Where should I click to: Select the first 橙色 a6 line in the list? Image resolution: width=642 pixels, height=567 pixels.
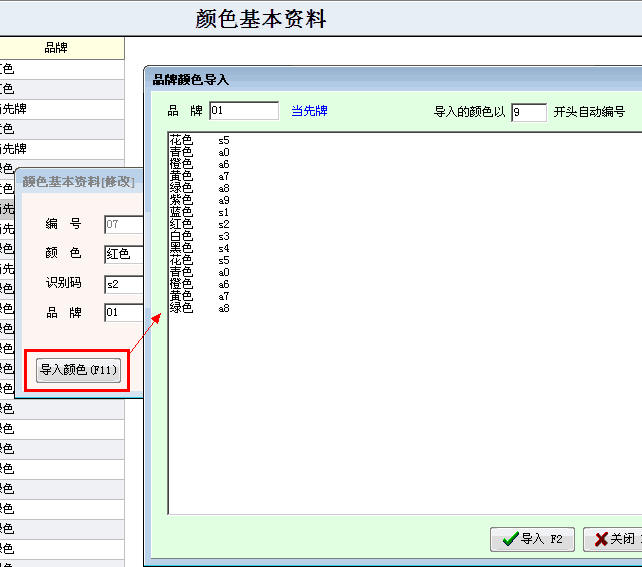(199, 164)
